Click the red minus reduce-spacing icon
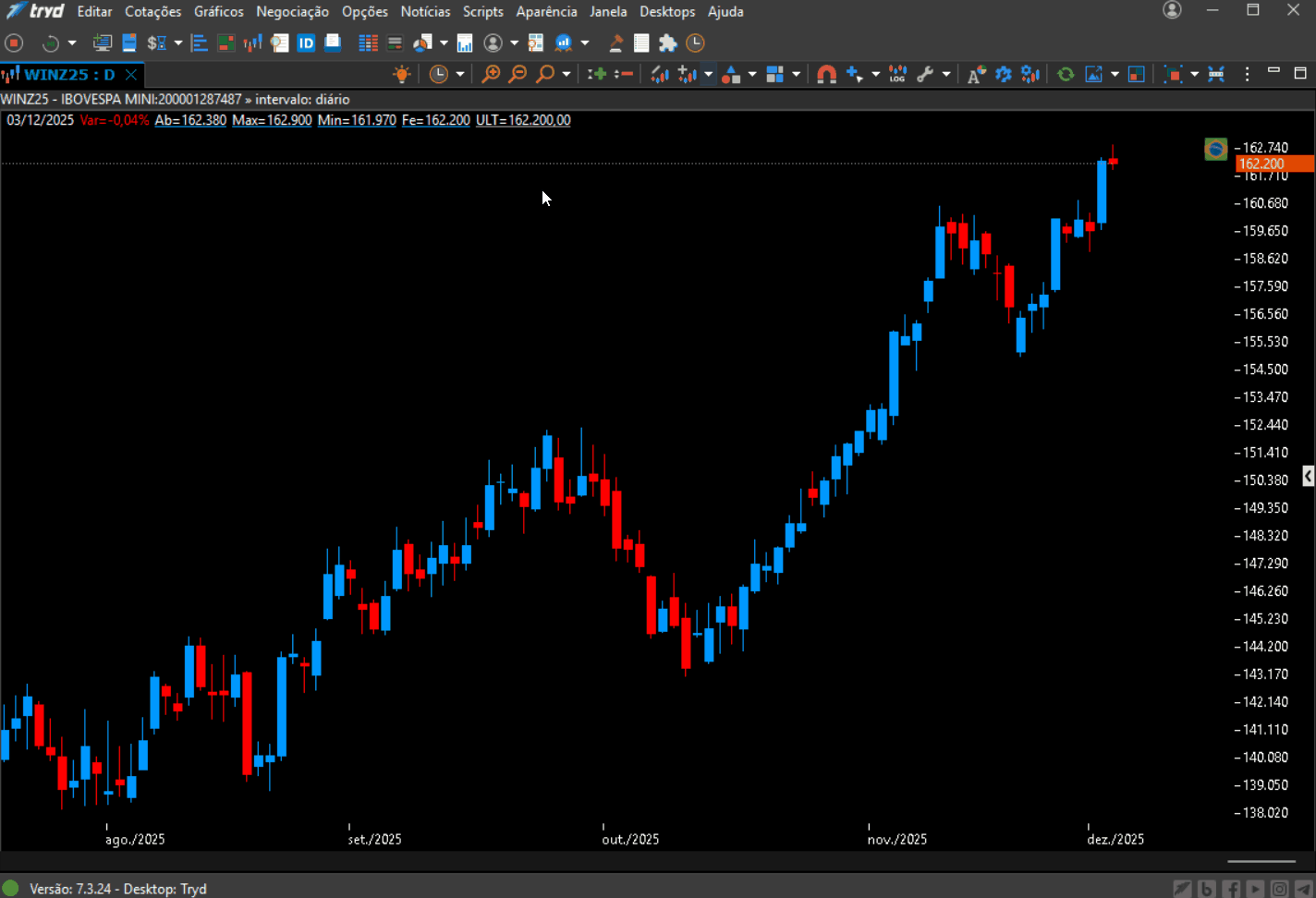1316x898 pixels. pyautogui.click(x=624, y=74)
